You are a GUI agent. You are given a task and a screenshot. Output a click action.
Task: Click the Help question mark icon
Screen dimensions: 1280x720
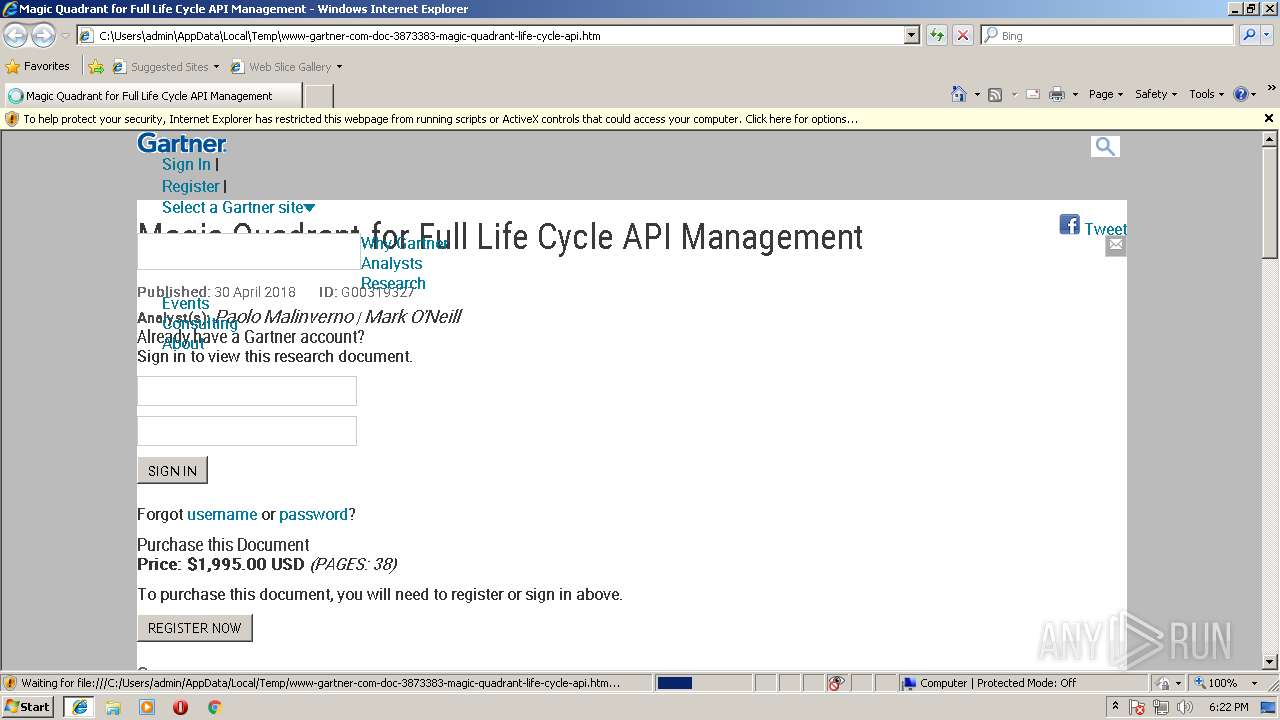(1241, 94)
